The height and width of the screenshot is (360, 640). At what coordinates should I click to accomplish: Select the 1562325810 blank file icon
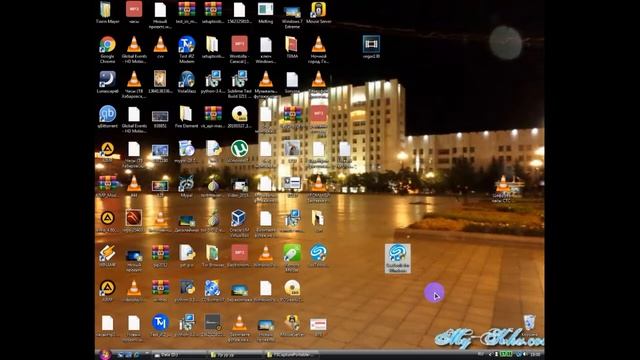coord(239,9)
